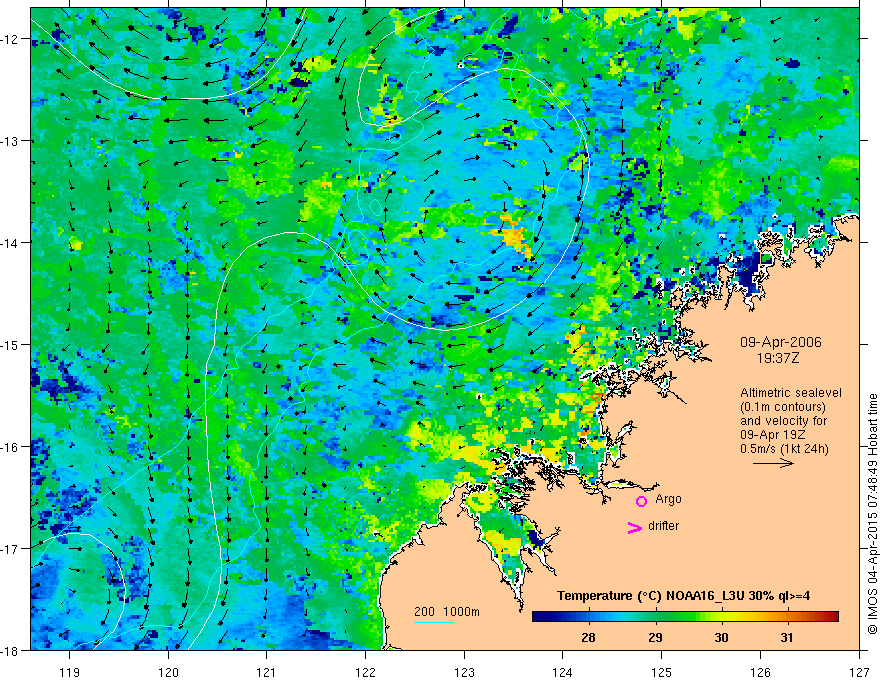Click the -12 latitude axis label
The image size is (880, 680).
[10, 39]
